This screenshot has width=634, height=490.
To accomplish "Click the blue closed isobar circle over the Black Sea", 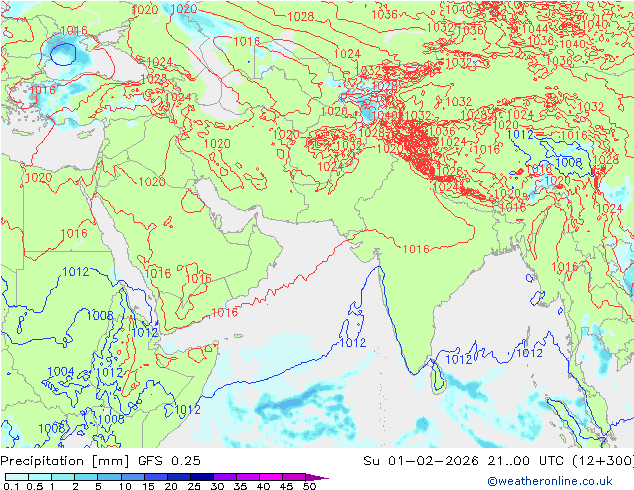I will point(63,54).
